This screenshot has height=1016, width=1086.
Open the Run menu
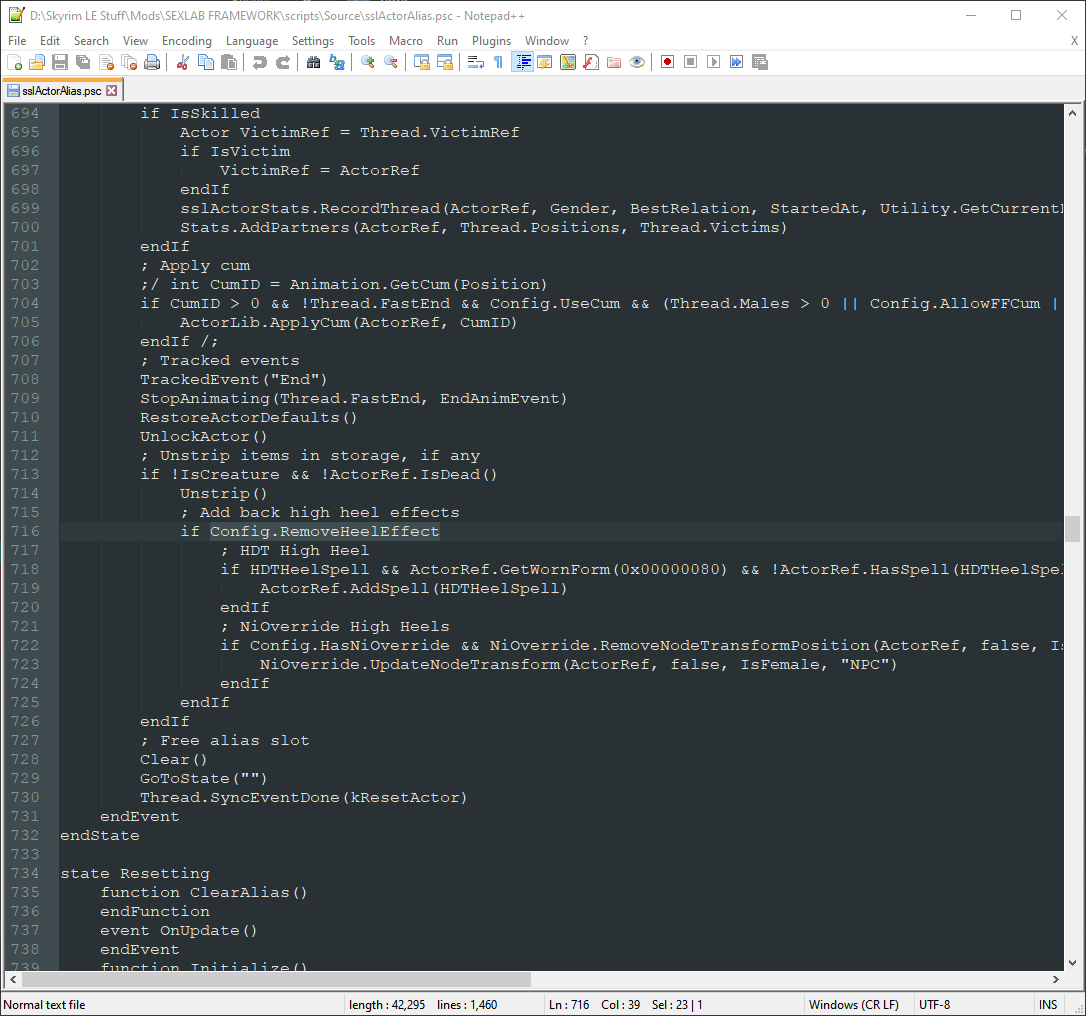447,41
